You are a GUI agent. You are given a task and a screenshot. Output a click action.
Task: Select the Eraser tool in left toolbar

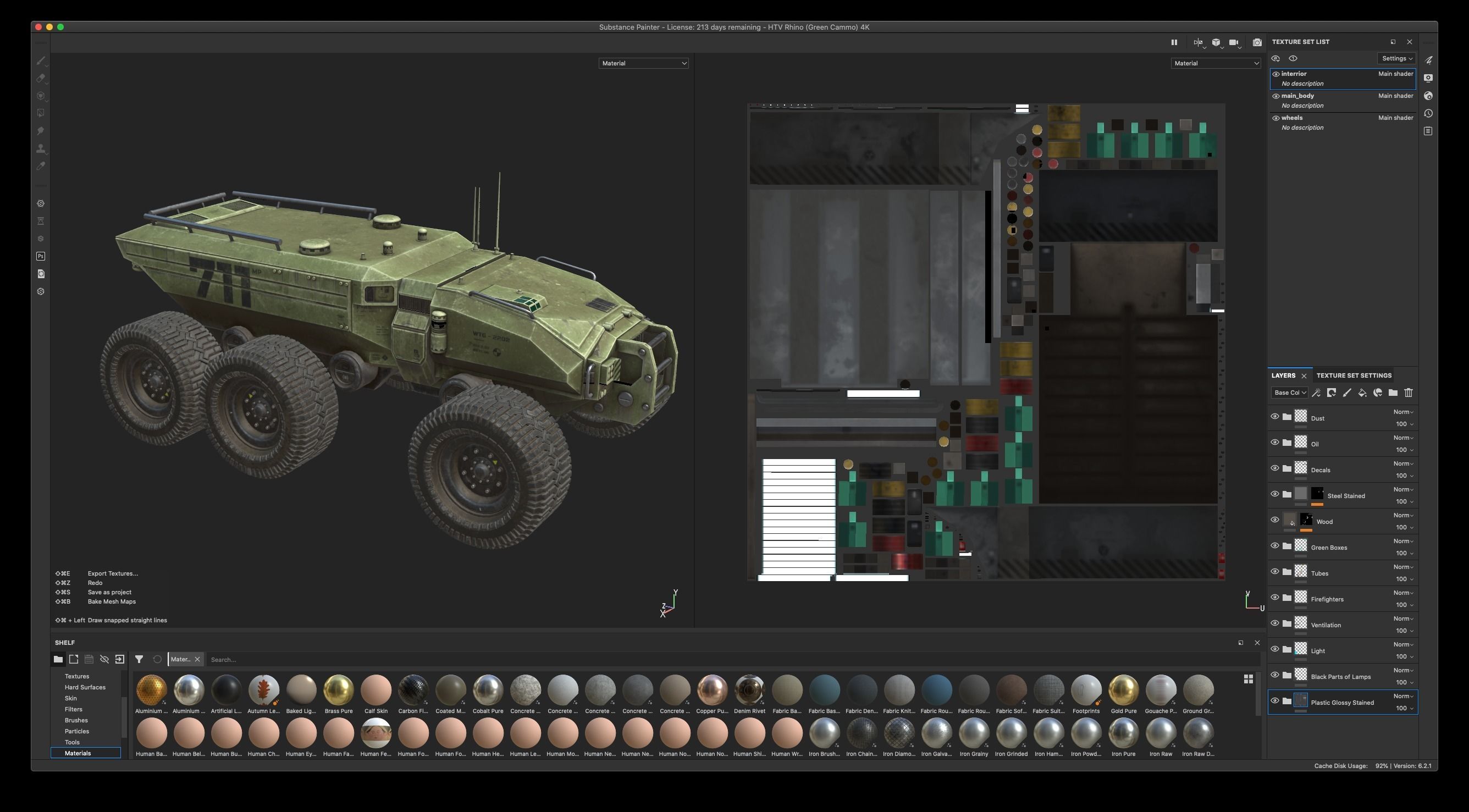click(x=41, y=78)
